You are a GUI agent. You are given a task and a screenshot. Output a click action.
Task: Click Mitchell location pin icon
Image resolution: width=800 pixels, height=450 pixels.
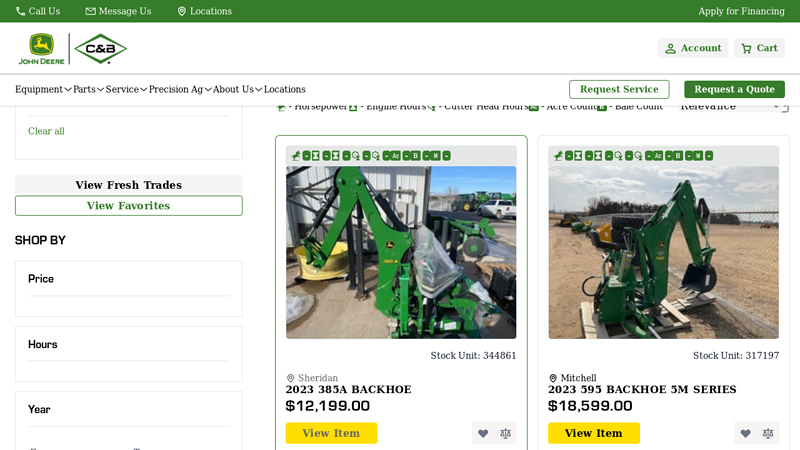(x=553, y=378)
